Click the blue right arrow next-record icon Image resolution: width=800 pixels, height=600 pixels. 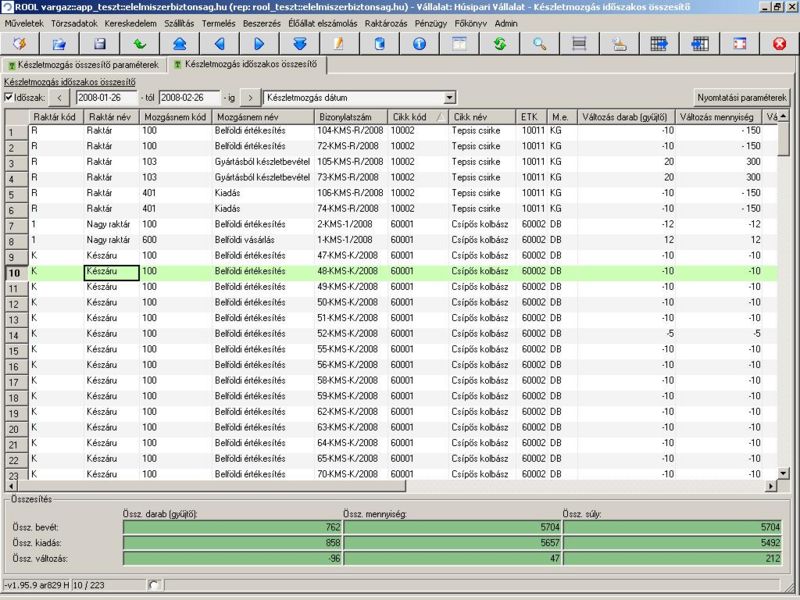tap(259, 44)
